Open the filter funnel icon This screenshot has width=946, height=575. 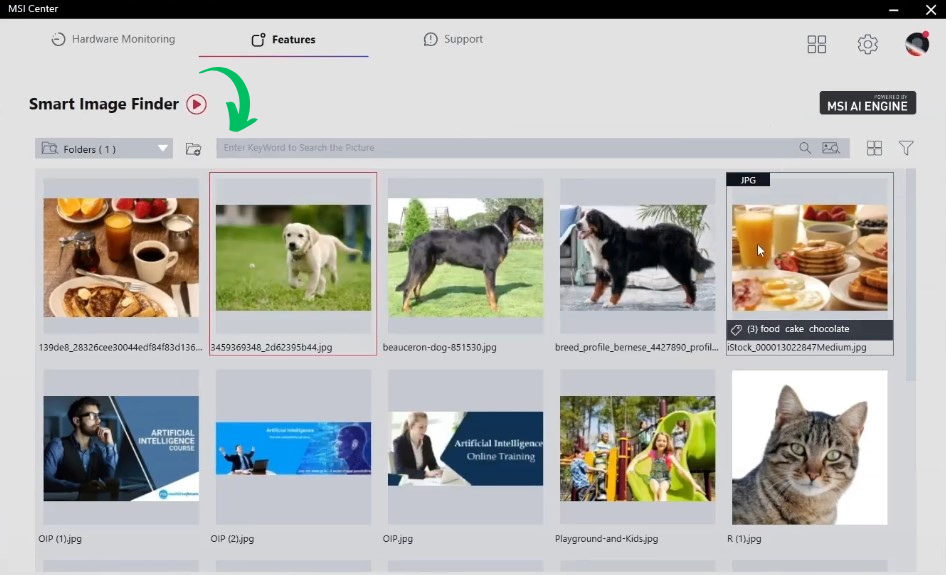(x=906, y=148)
